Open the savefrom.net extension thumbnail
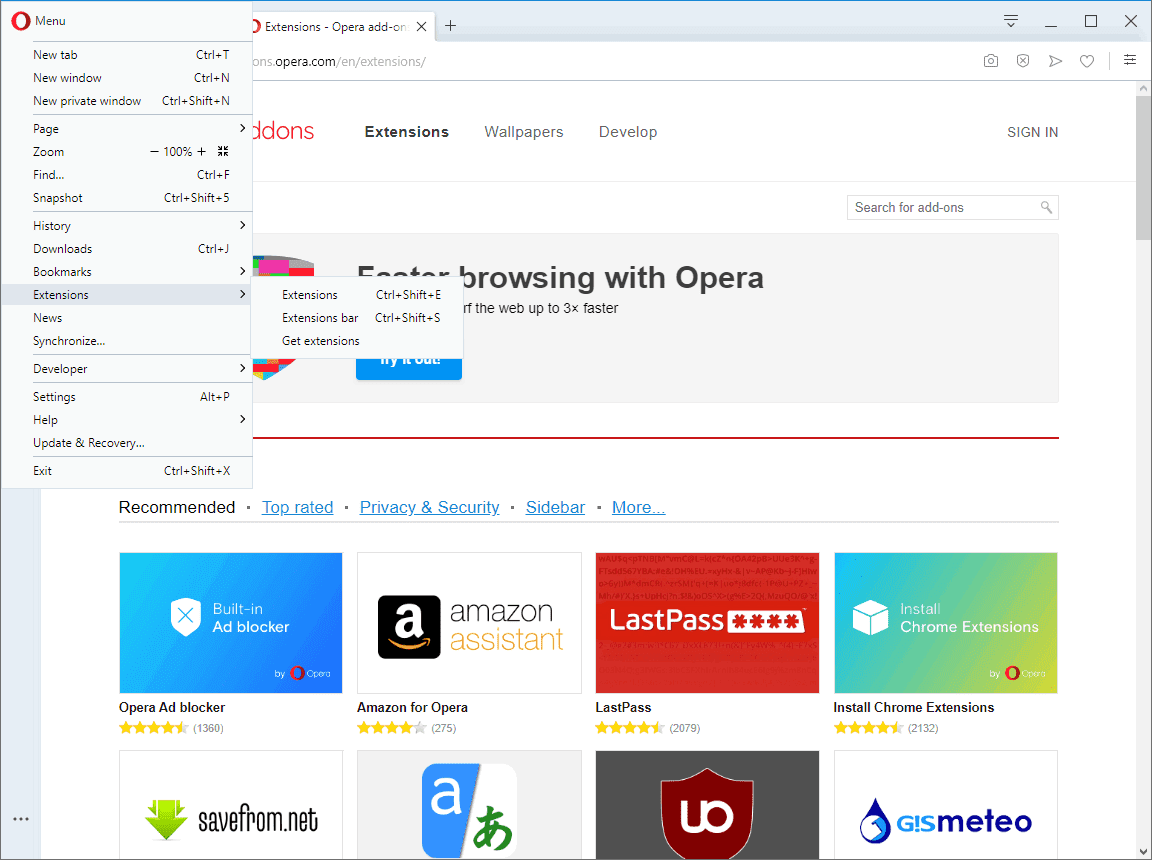1152x860 pixels. pos(231,804)
